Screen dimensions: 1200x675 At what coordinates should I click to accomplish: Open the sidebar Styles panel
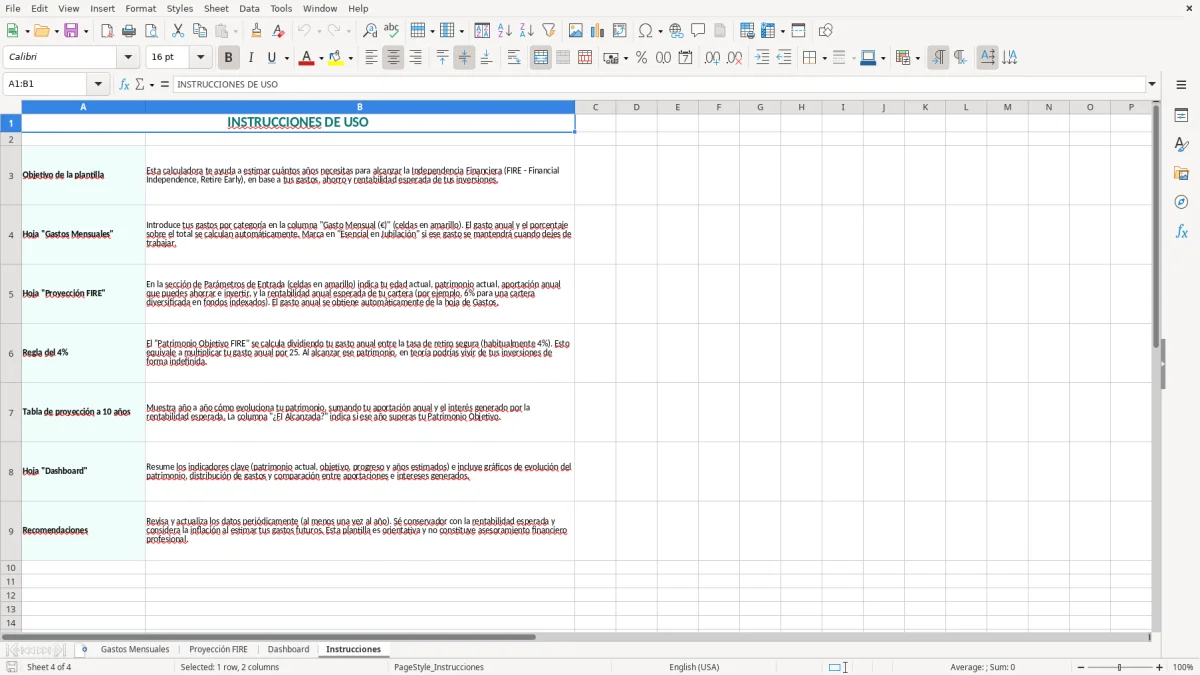point(1181,144)
